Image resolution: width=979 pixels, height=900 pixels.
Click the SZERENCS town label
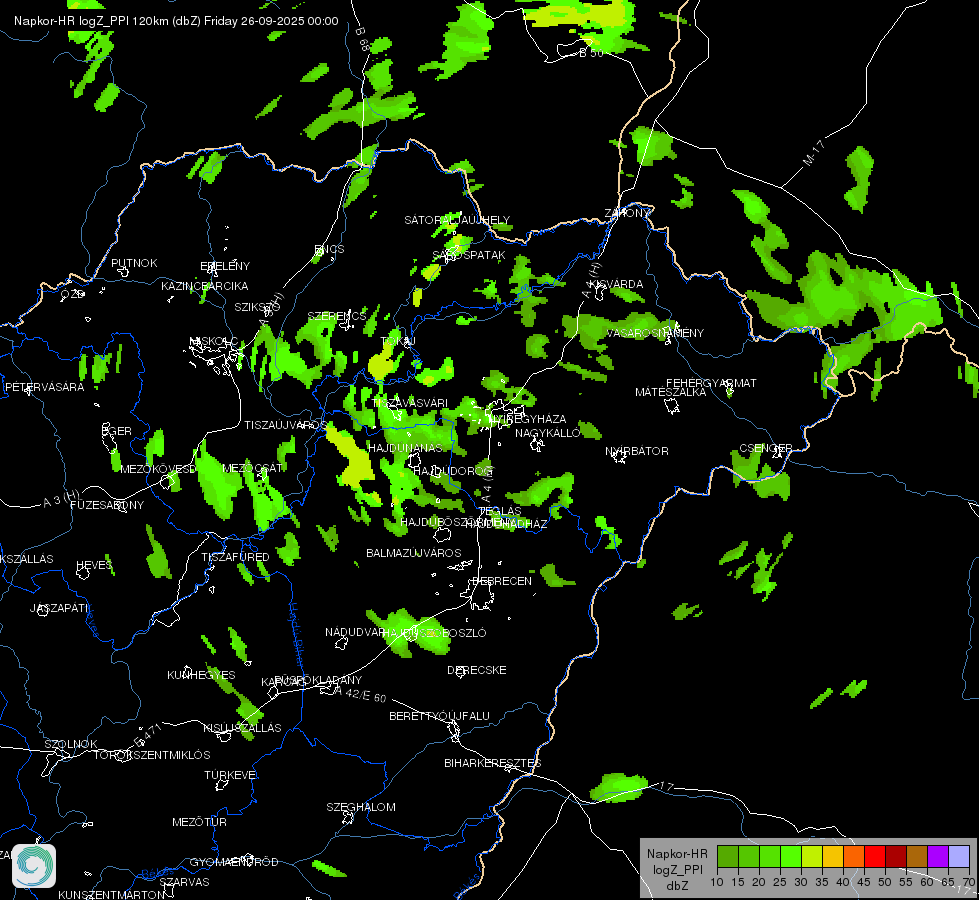click(x=337, y=316)
